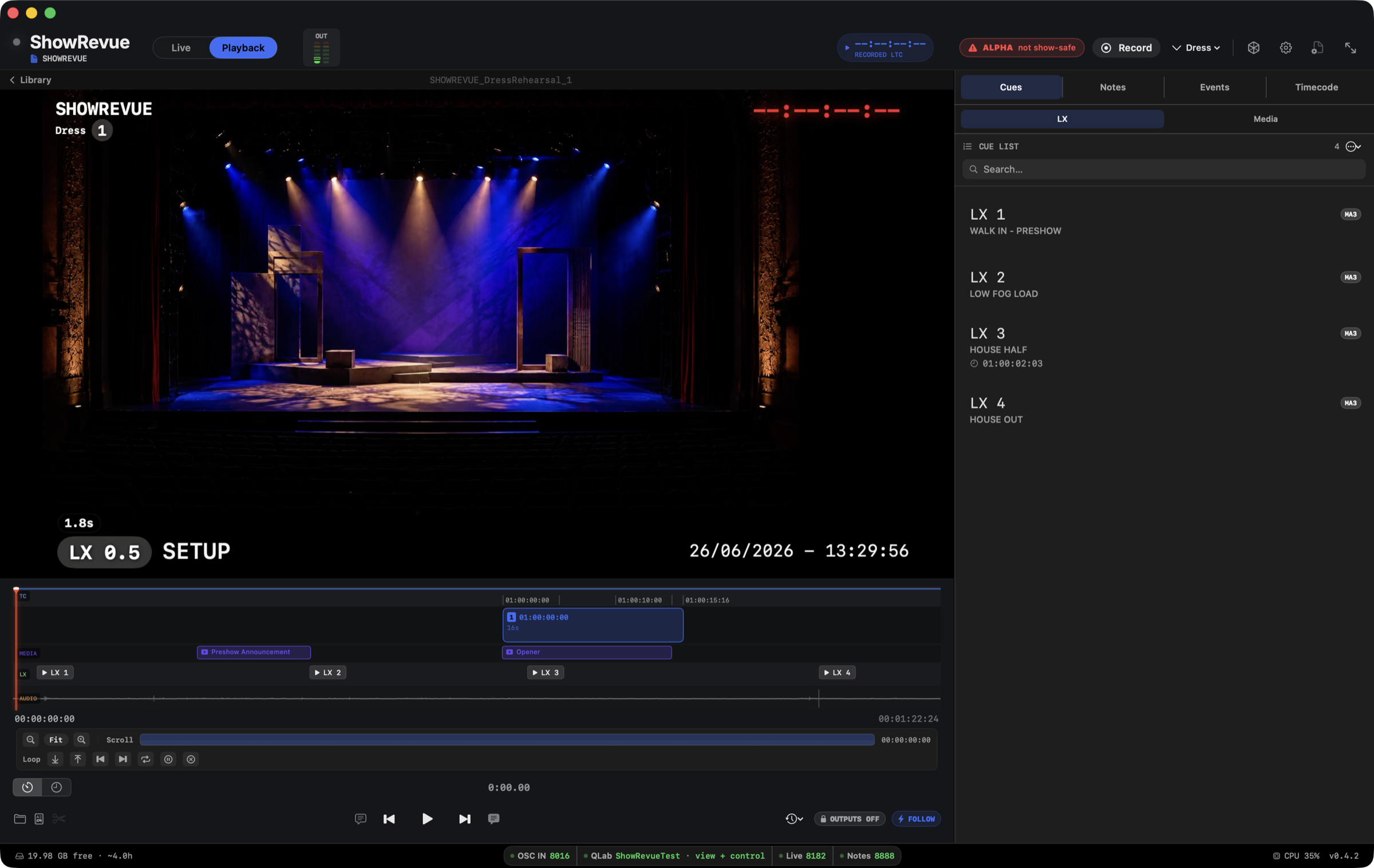Fit the timeline with the Fit button

56,740
